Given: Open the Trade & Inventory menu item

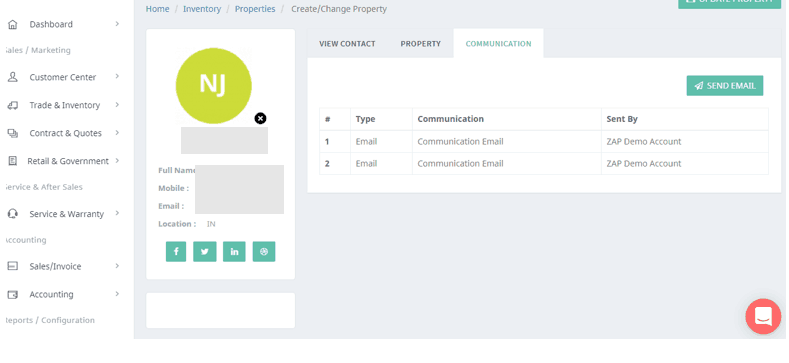Looking at the screenshot, I should point(64,105).
